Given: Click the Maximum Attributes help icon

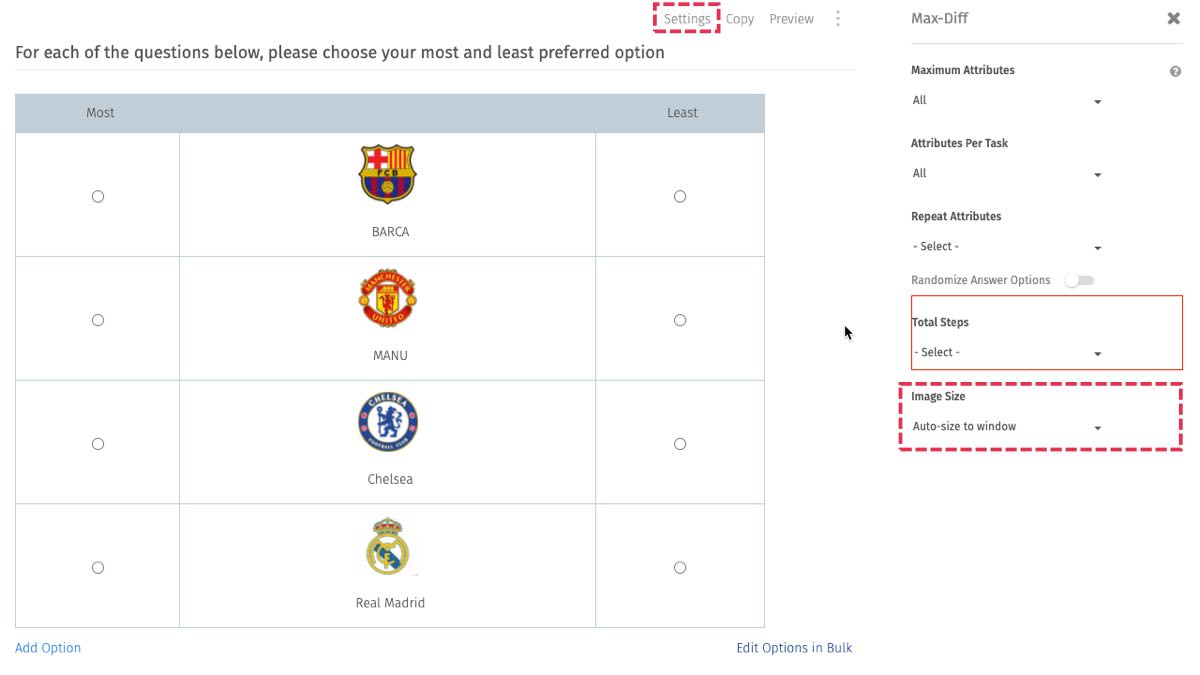Looking at the screenshot, I should pos(1175,71).
